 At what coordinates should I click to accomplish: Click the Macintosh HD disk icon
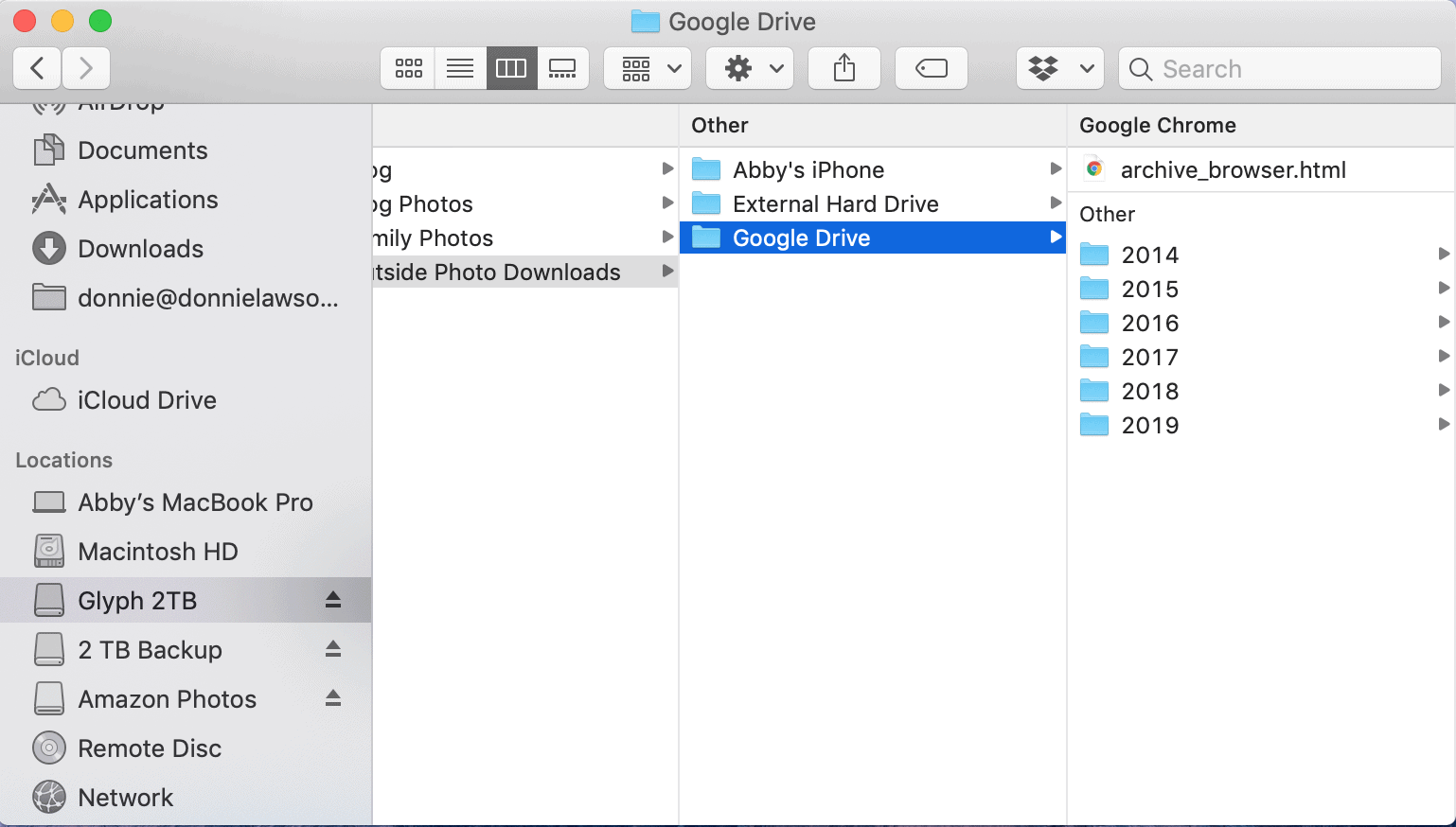pyautogui.click(x=49, y=552)
